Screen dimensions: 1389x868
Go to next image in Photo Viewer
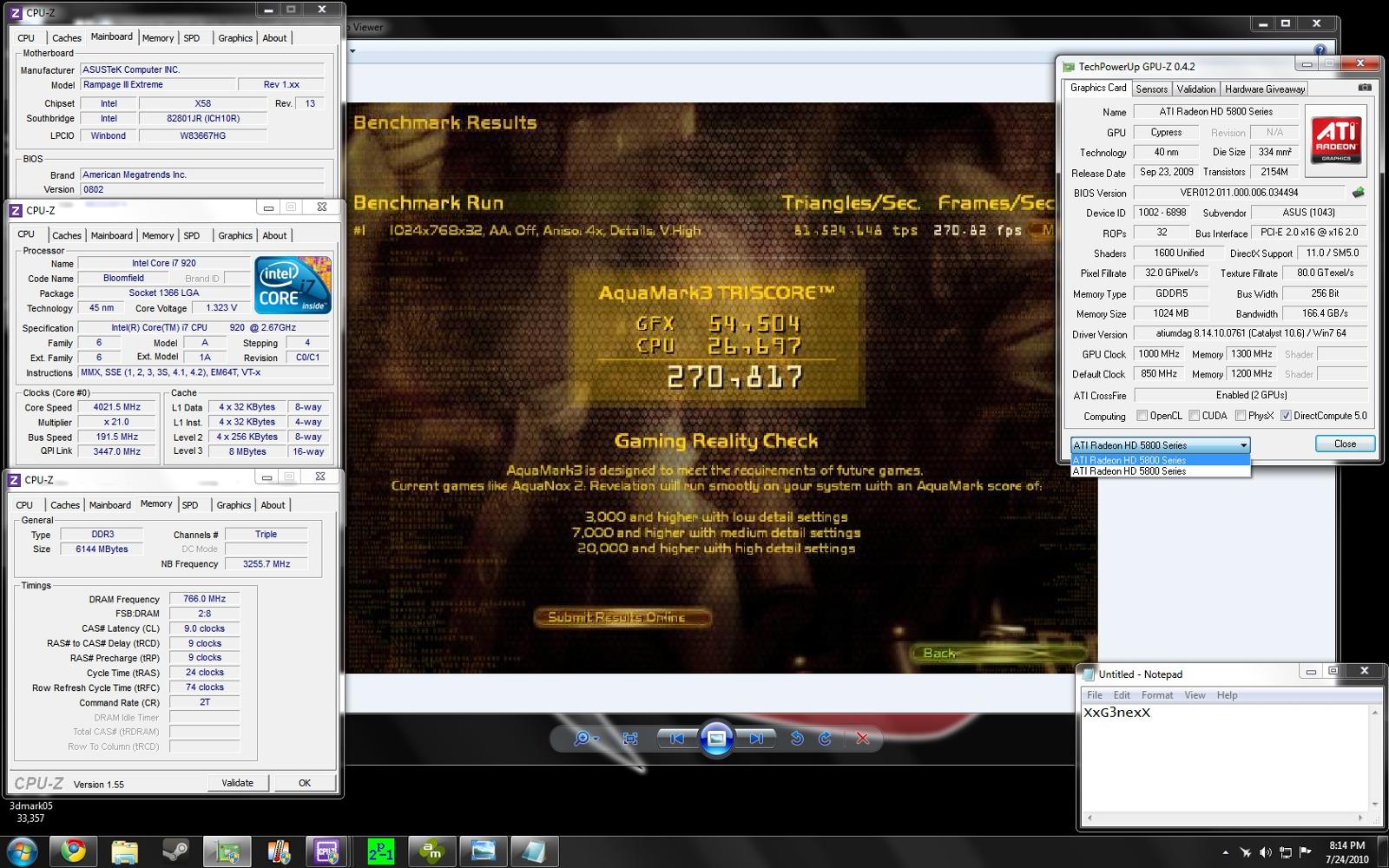(x=755, y=739)
